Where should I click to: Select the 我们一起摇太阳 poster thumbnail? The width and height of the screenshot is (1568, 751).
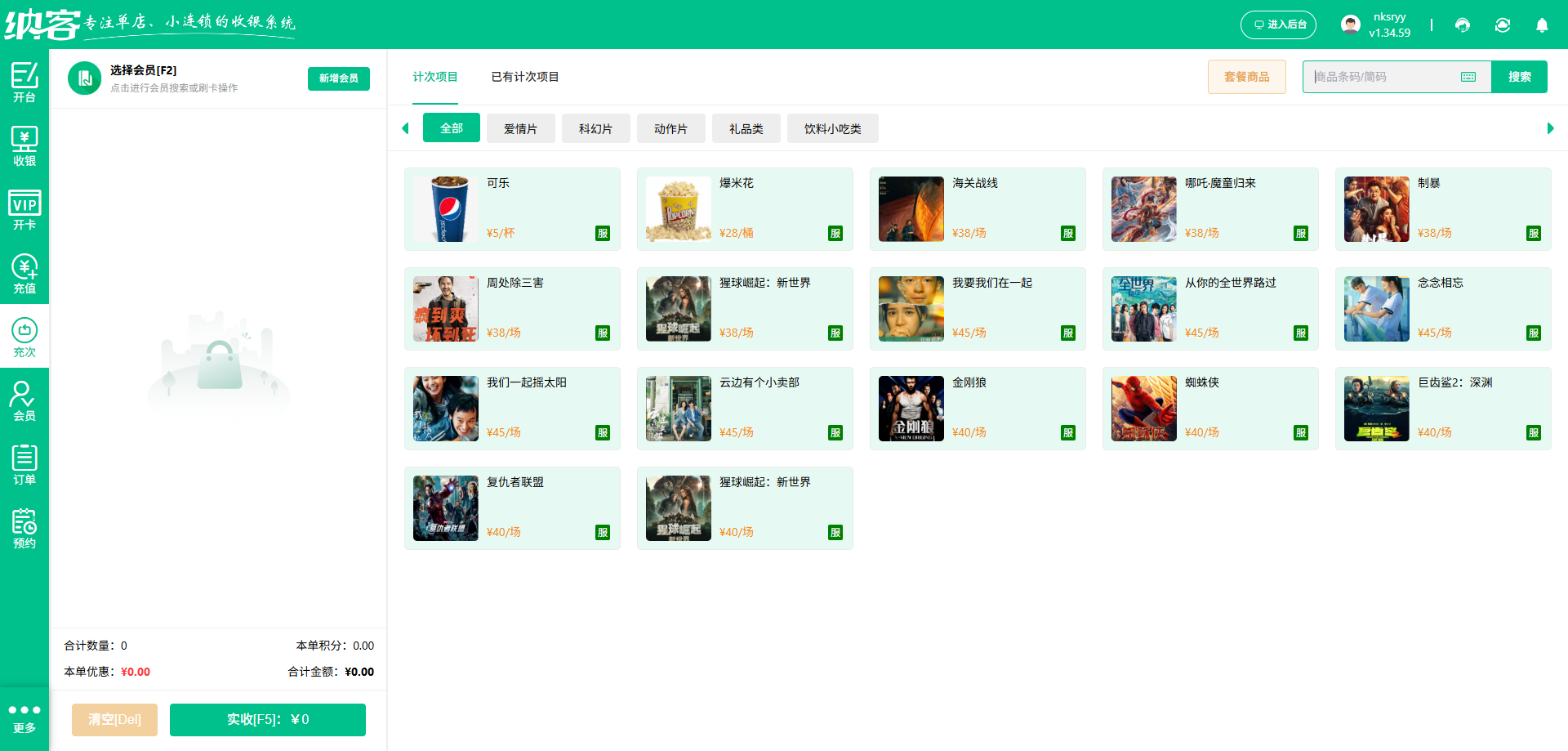click(446, 409)
